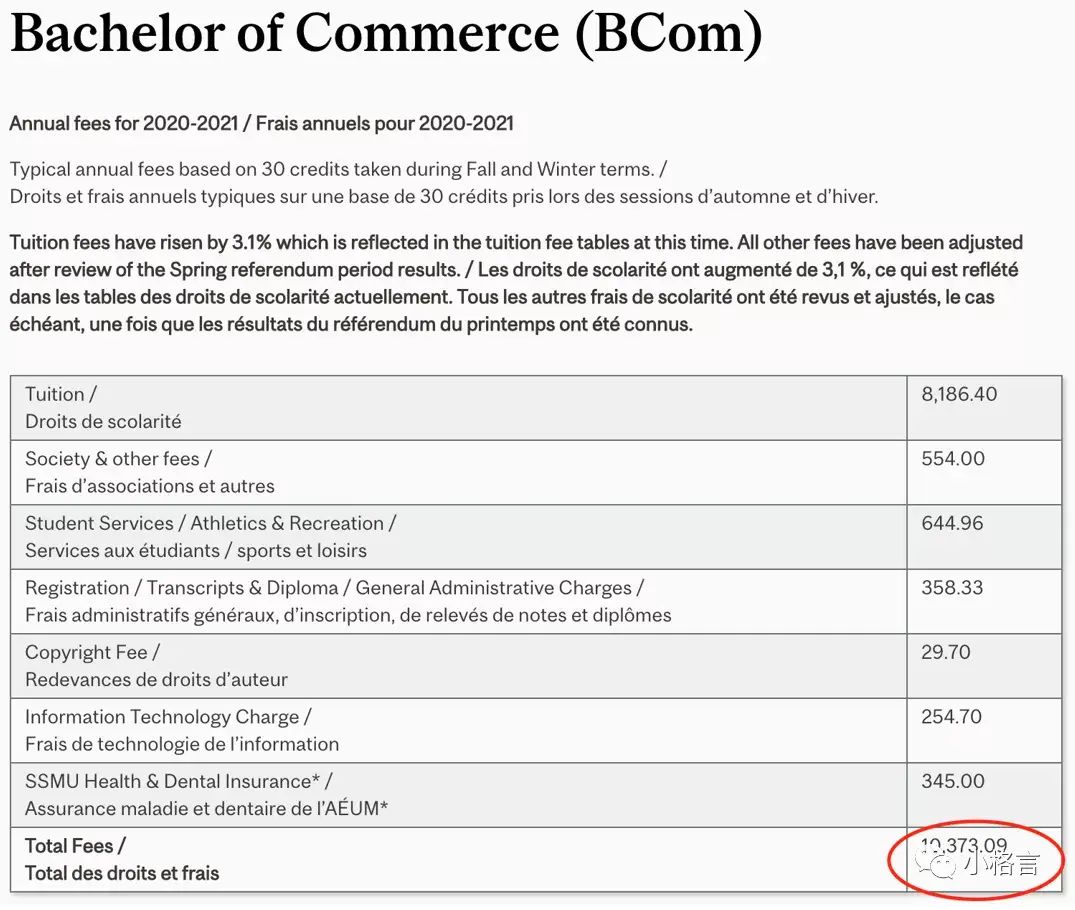Click the 29.70 copyright fee amount
This screenshot has height=910, width=1075.
[x=946, y=653]
